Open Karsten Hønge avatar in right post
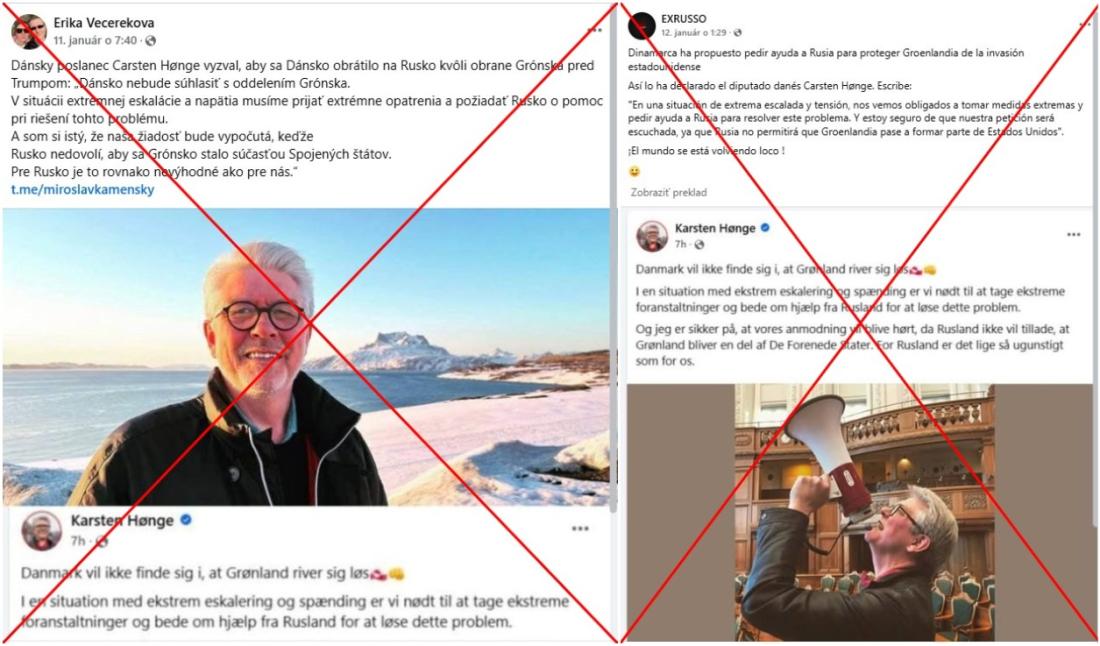The width and height of the screenshot is (1100, 646). click(x=652, y=236)
